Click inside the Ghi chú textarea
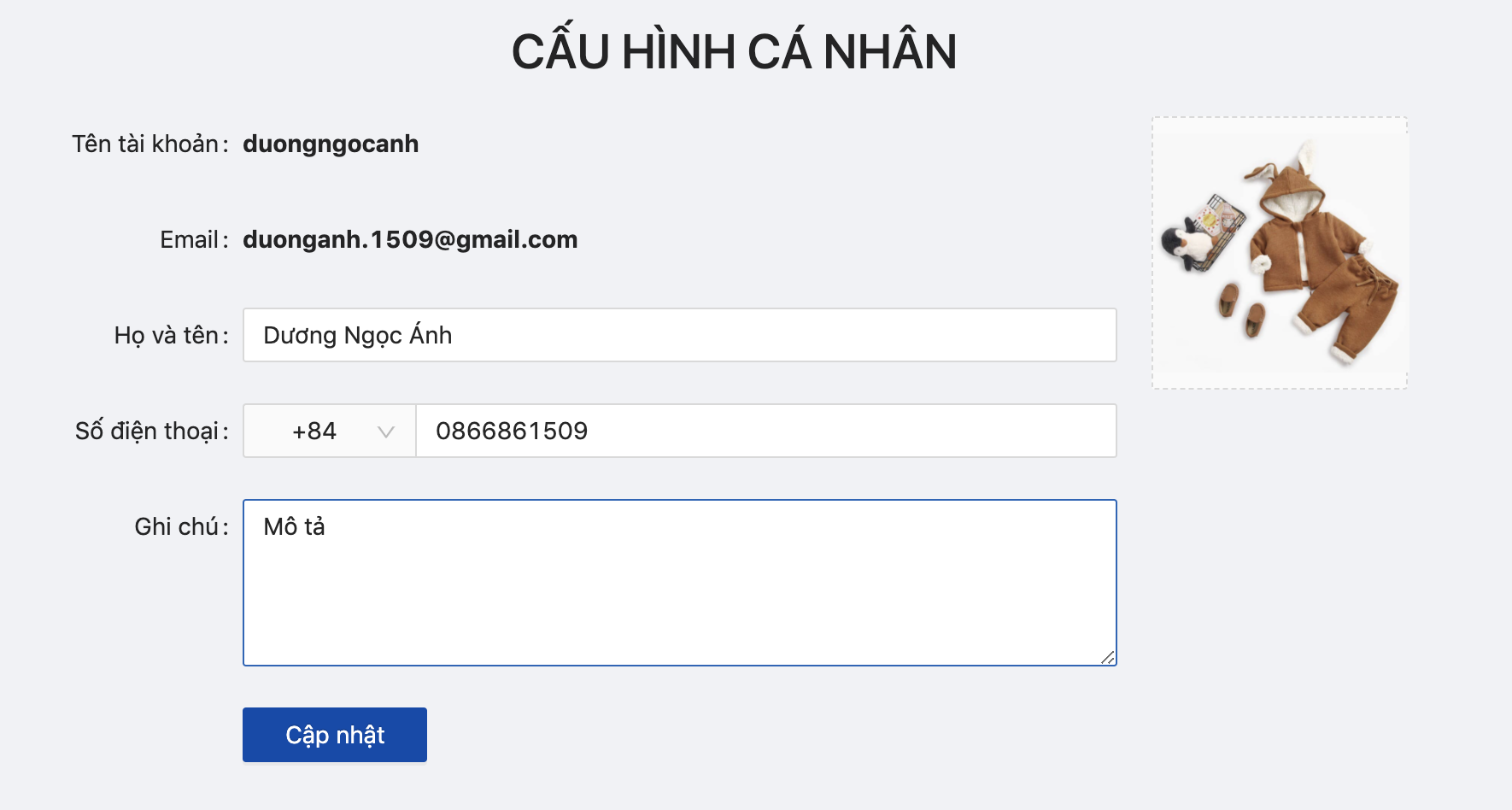 tap(679, 582)
